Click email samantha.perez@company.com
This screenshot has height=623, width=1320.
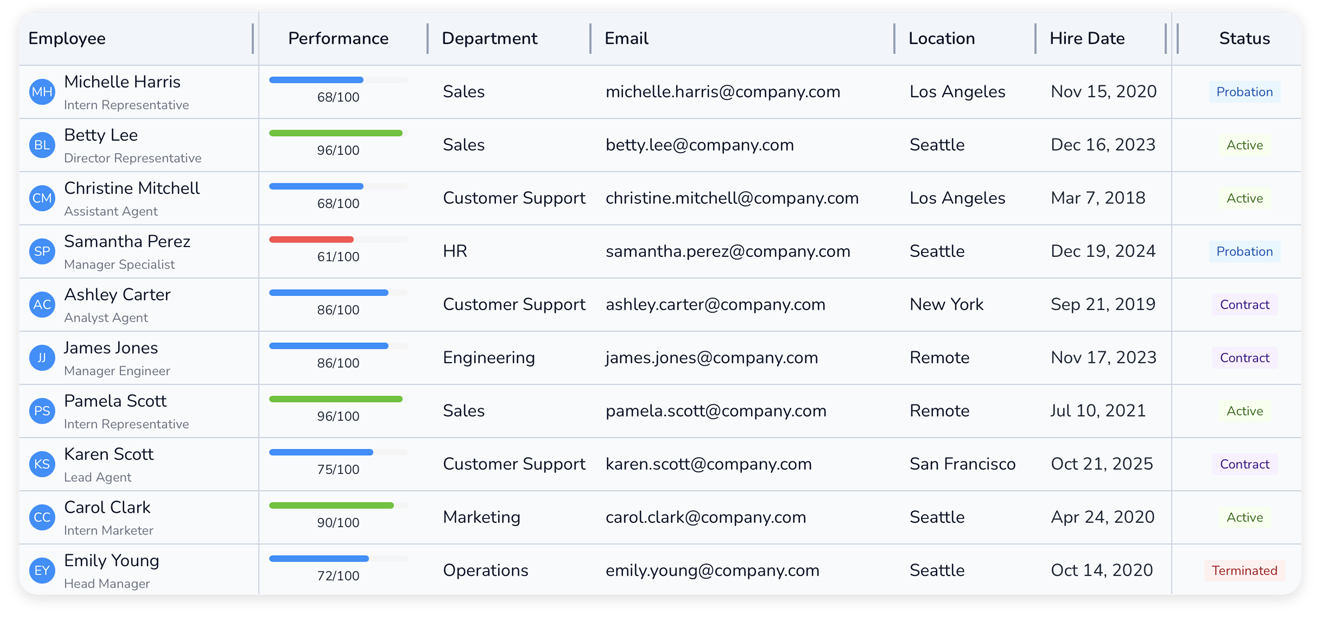pyautogui.click(x=727, y=251)
